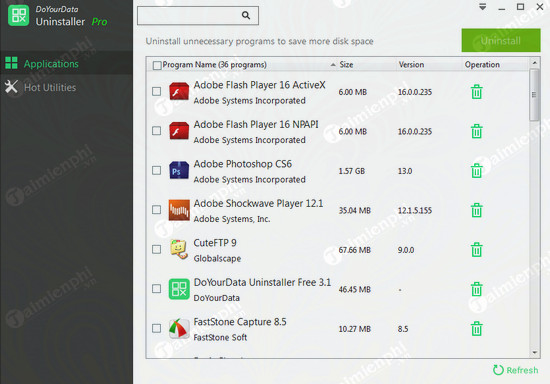This screenshot has width=550, height=384.
Task: Delete Adobe Flash Player 16 ActiveX via trash icon
Action: (x=476, y=92)
